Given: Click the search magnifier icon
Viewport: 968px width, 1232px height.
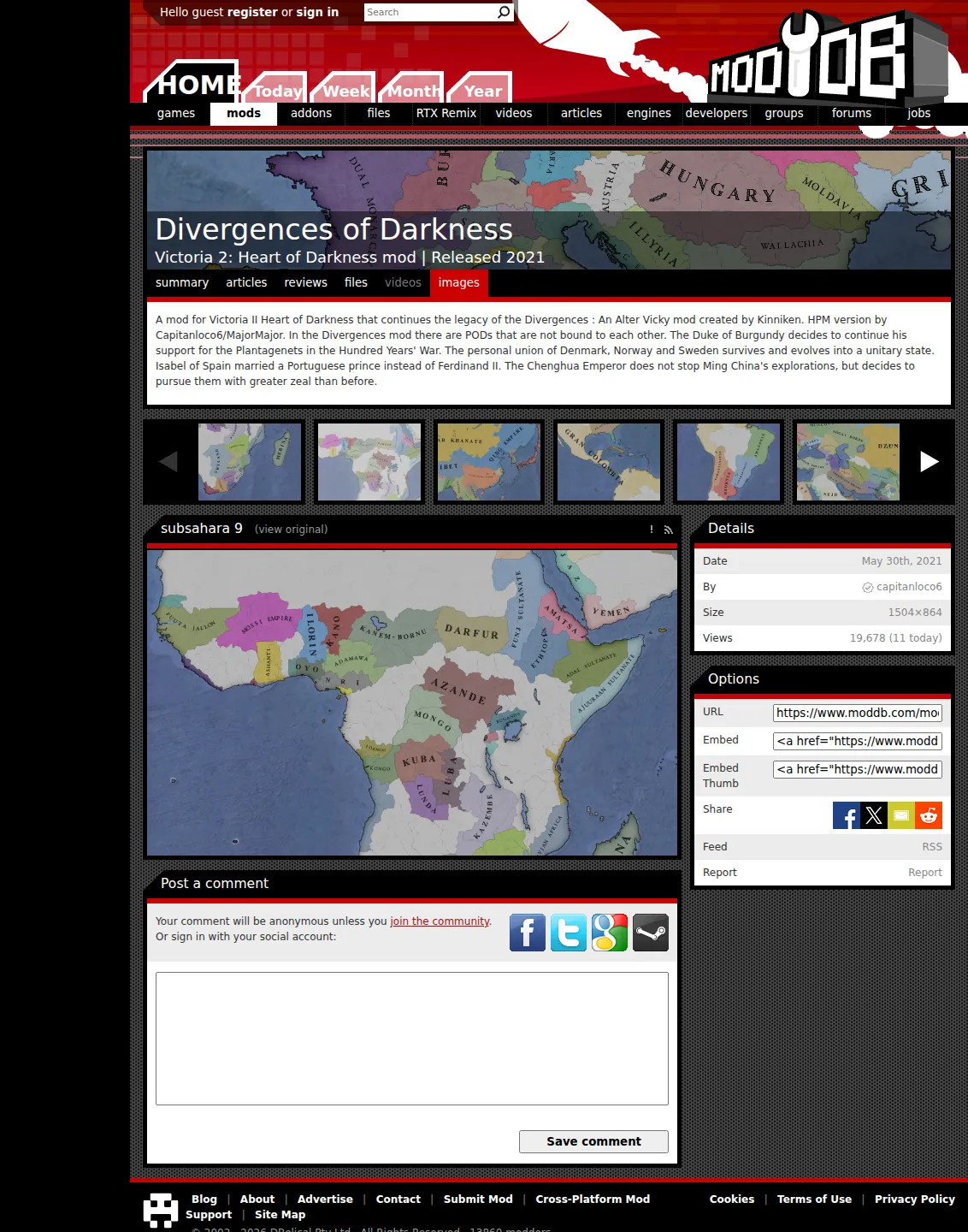Looking at the screenshot, I should (504, 12).
